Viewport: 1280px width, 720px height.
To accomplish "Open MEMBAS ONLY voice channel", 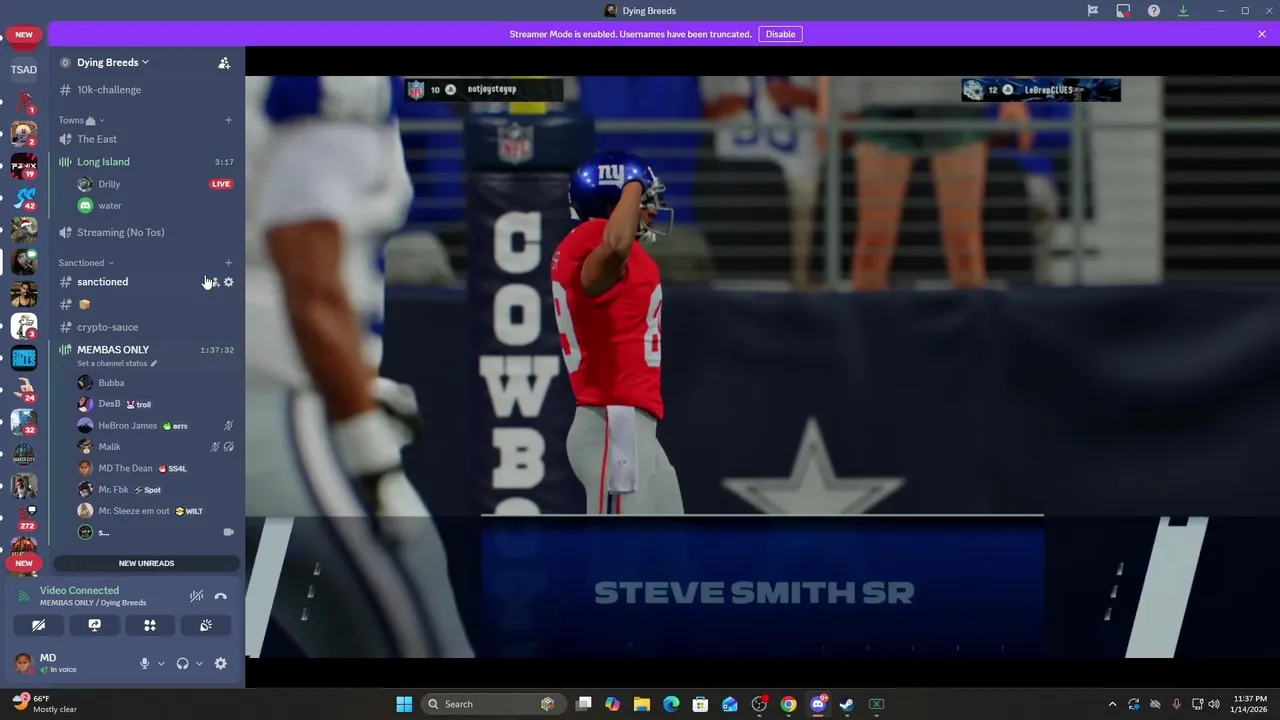I will (x=113, y=350).
